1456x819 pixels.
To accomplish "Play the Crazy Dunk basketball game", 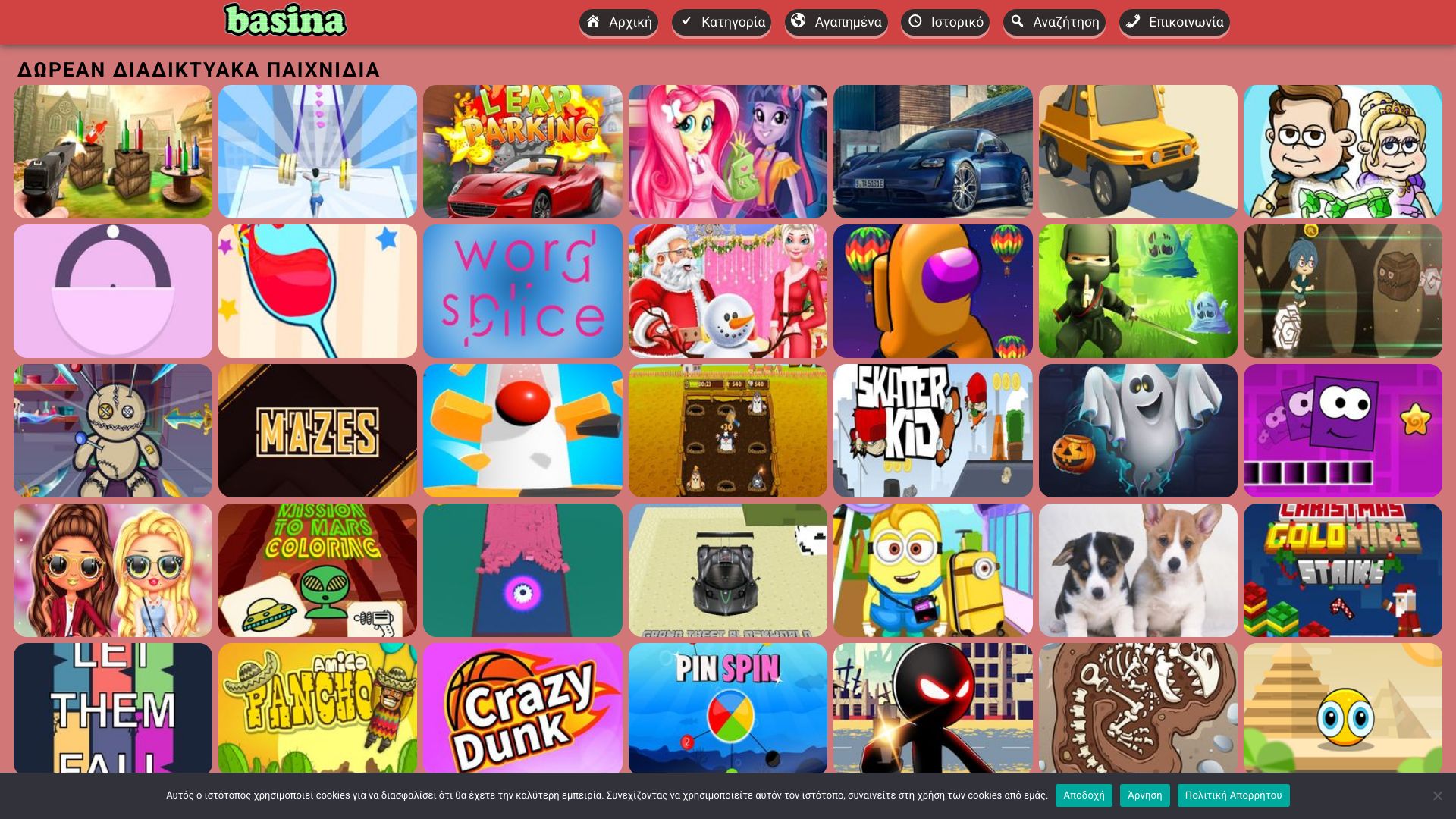I will click(522, 708).
